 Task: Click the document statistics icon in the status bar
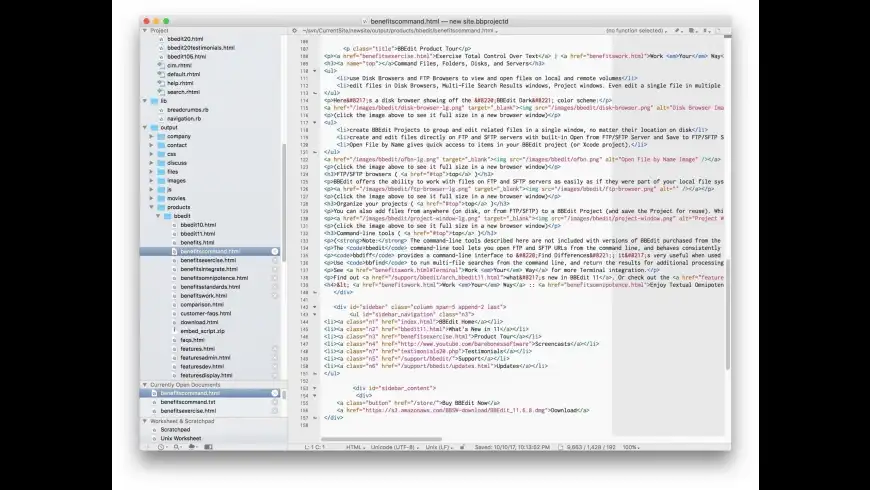coord(560,447)
